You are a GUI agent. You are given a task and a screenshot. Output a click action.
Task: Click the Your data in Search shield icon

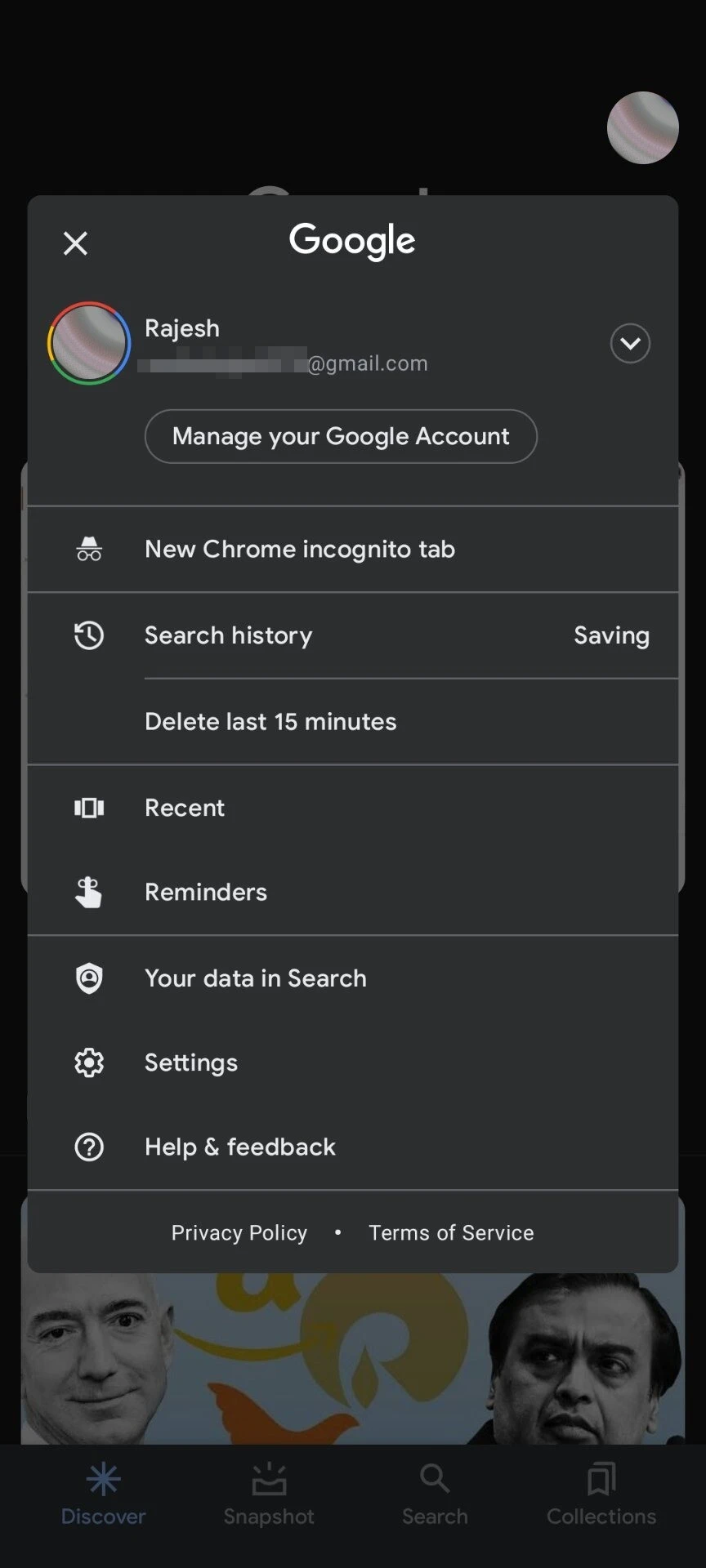(89, 978)
